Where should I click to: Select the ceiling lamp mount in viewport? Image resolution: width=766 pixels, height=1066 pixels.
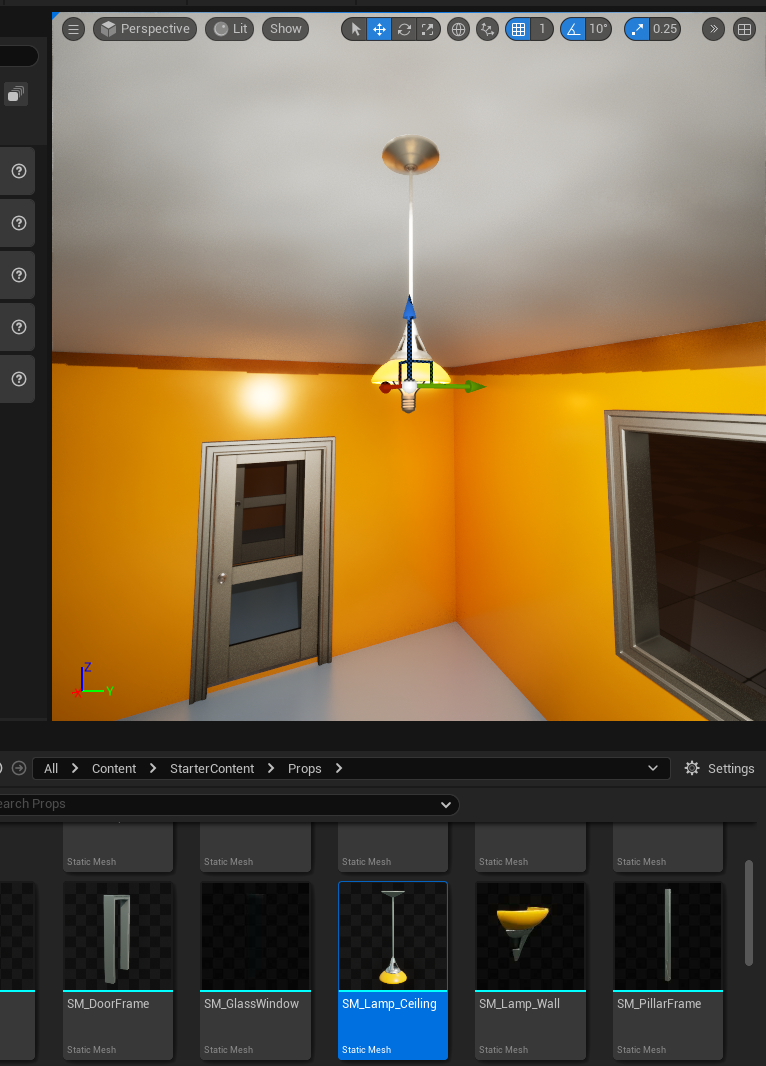pos(411,154)
